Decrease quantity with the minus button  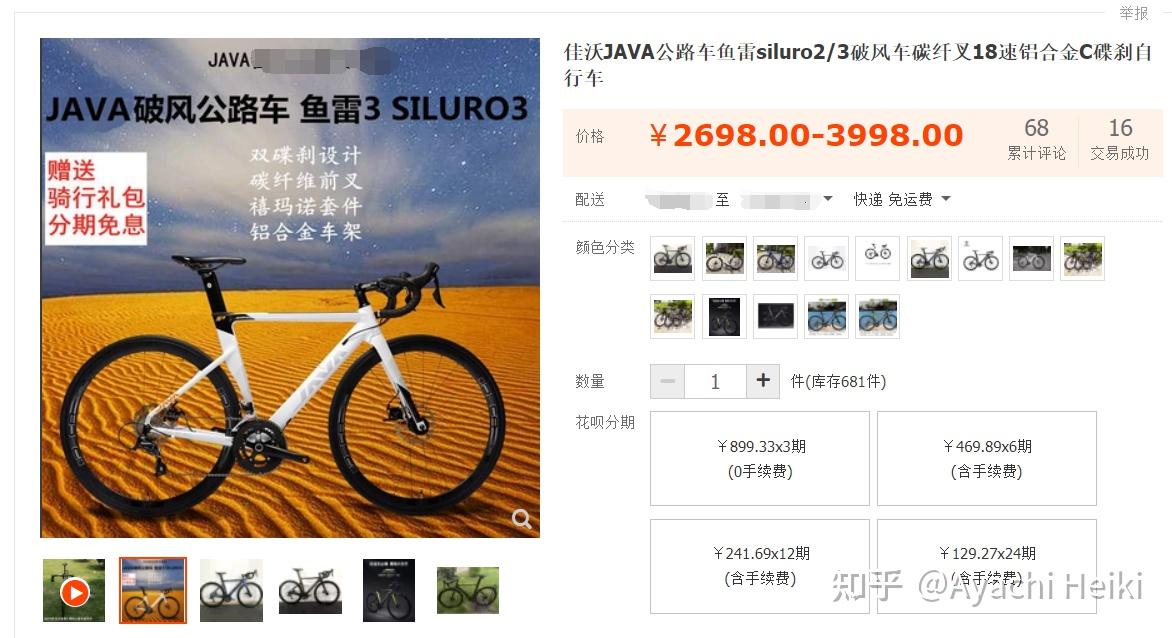click(667, 381)
